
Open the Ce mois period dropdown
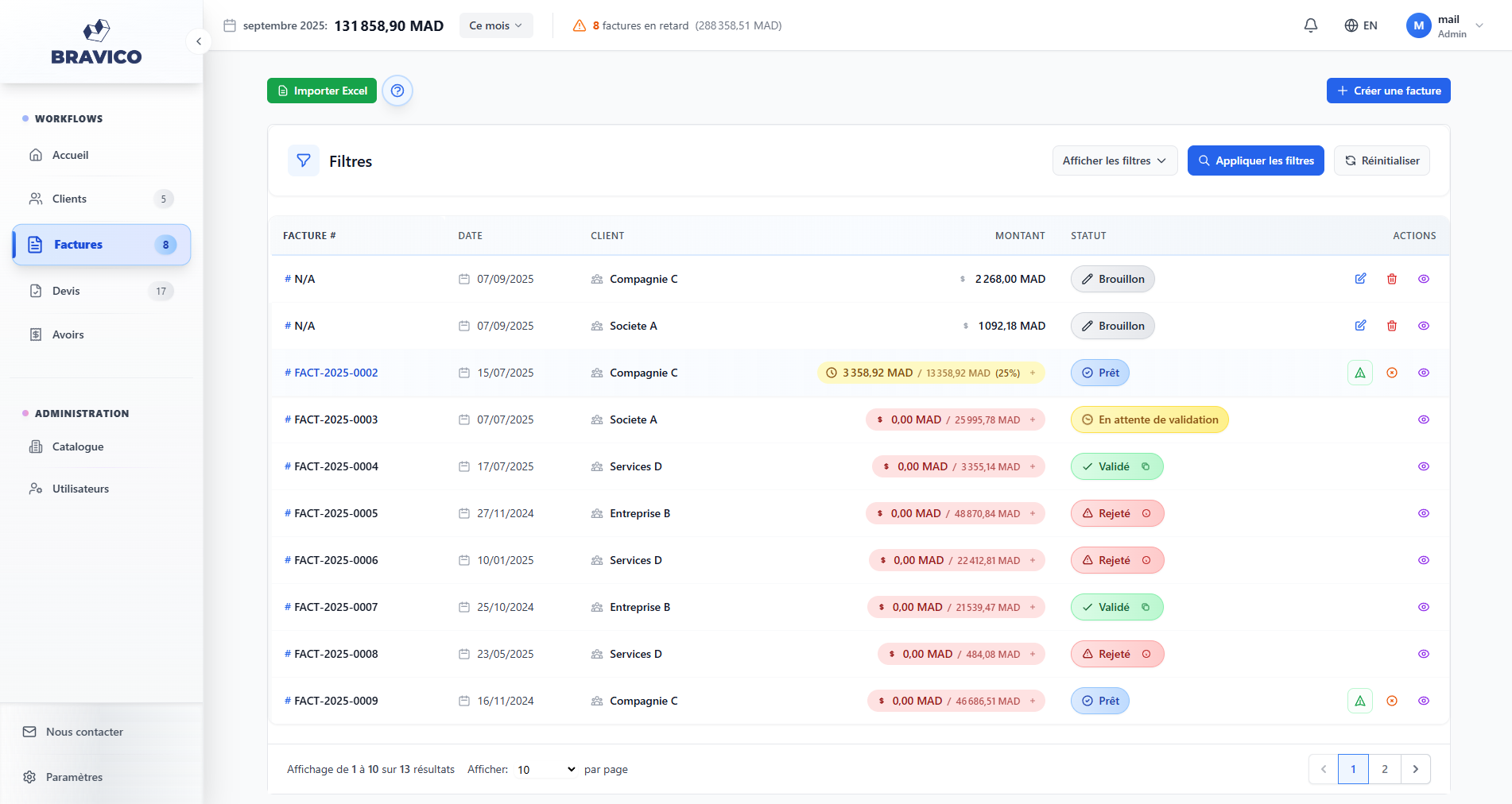coord(496,25)
